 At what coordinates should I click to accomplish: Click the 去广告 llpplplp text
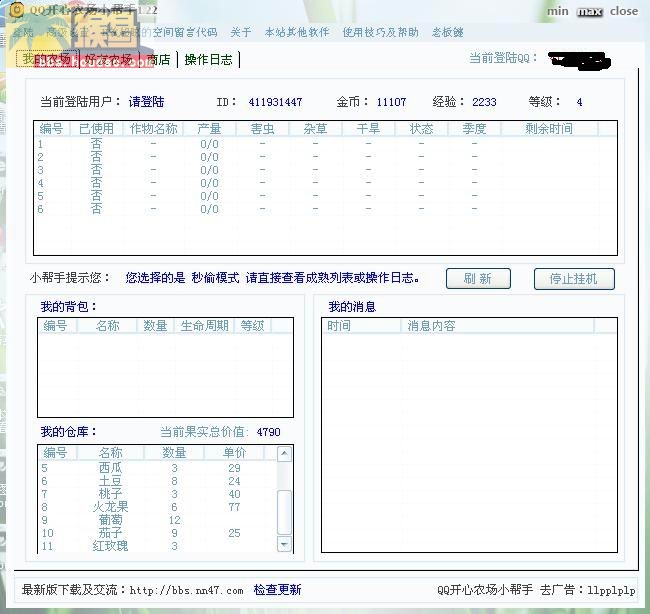tap(587, 590)
